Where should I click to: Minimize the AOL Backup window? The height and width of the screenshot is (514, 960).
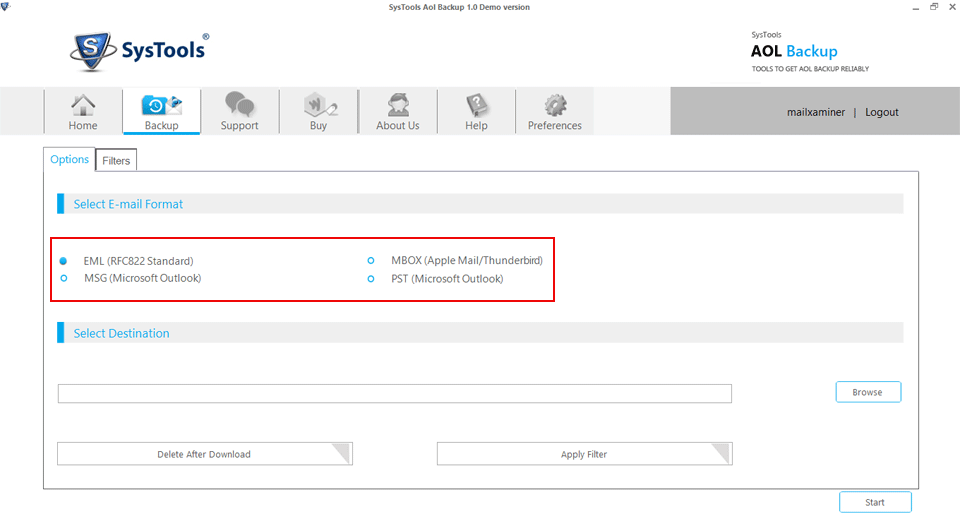pyautogui.click(x=916, y=7)
